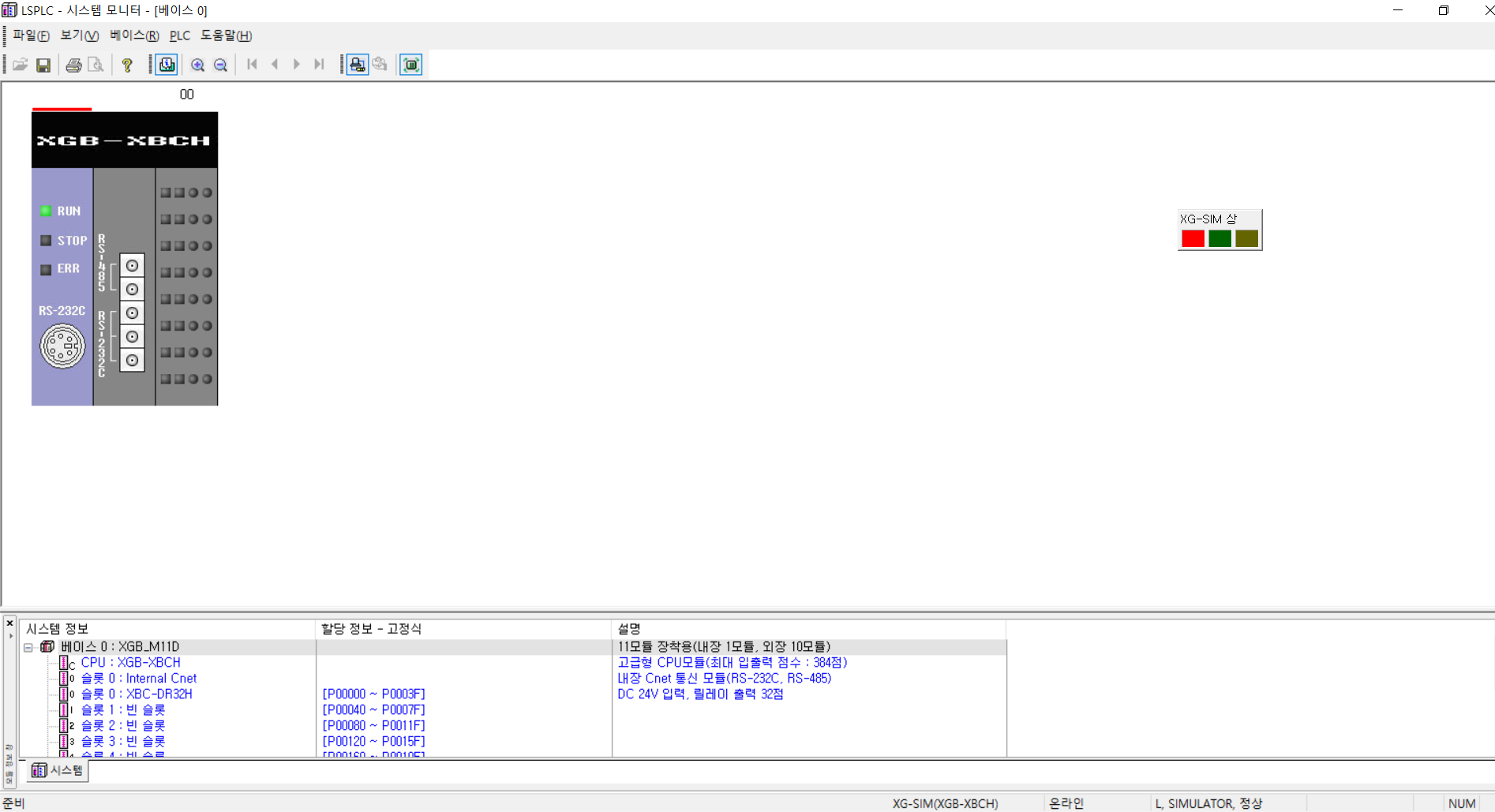Click the base icon beside 베이스 0
Screen dimensions: 1495x812
pos(47,646)
